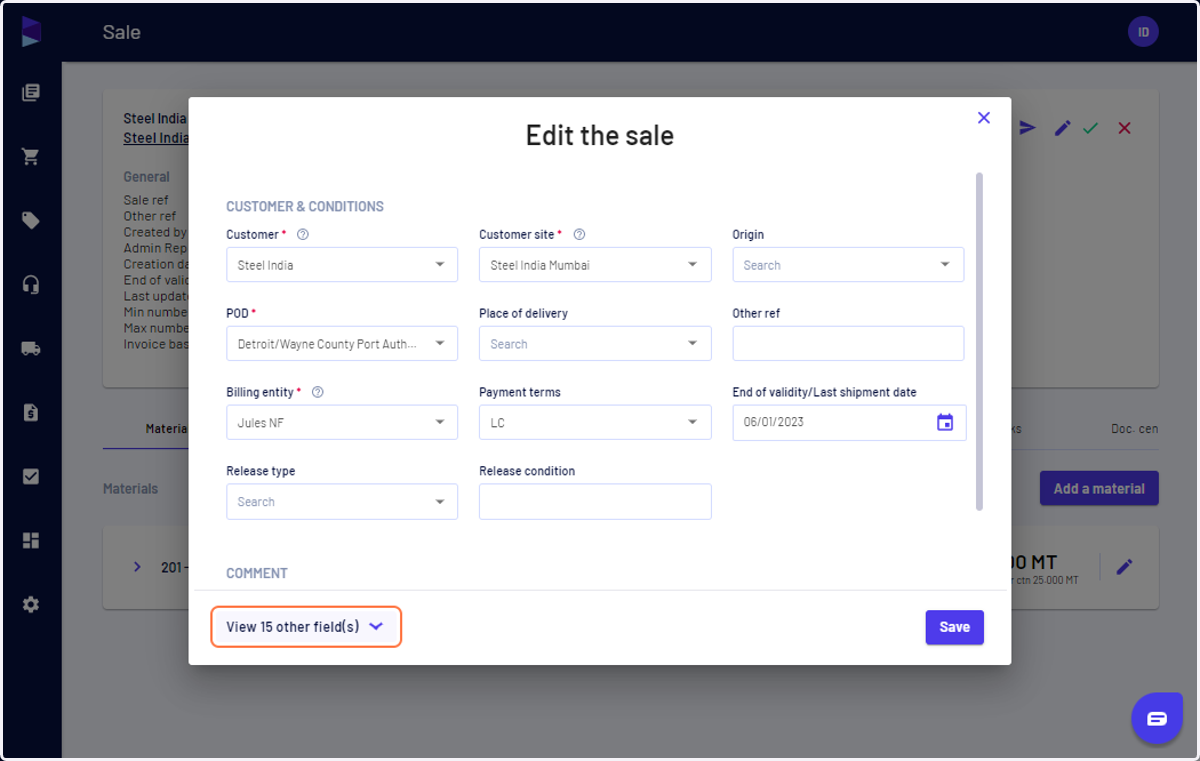Screen dimensions: 1200x761
Task: Click the green checkmark validate icon
Action: click(1091, 128)
